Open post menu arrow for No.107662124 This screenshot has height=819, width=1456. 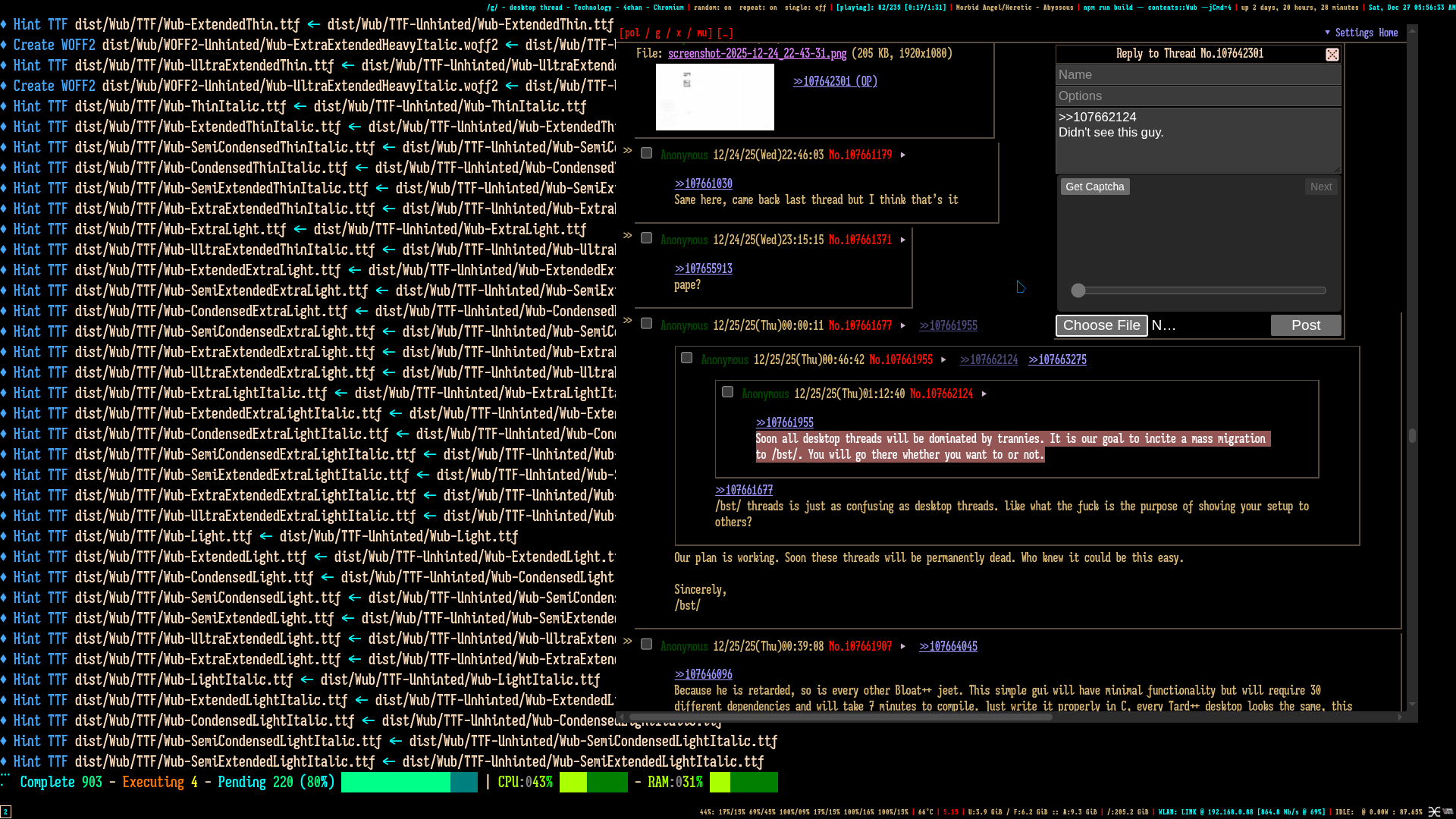984,394
